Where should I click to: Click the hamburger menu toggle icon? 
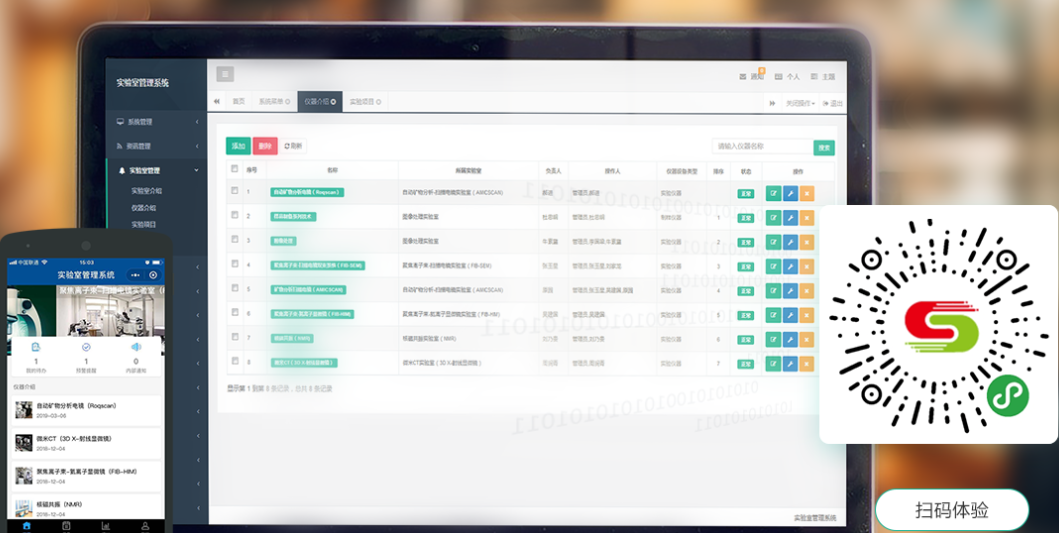[x=225, y=74]
